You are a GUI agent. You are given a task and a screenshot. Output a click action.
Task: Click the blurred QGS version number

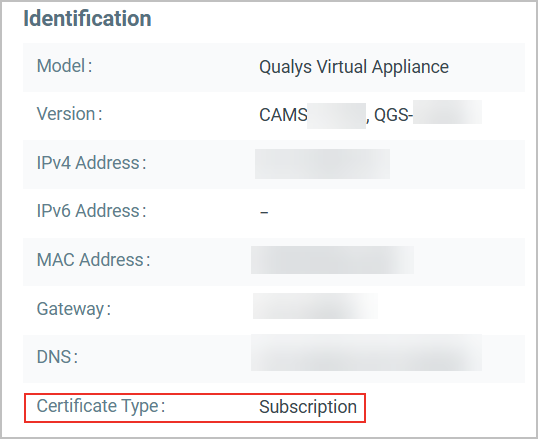pyautogui.click(x=447, y=112)
